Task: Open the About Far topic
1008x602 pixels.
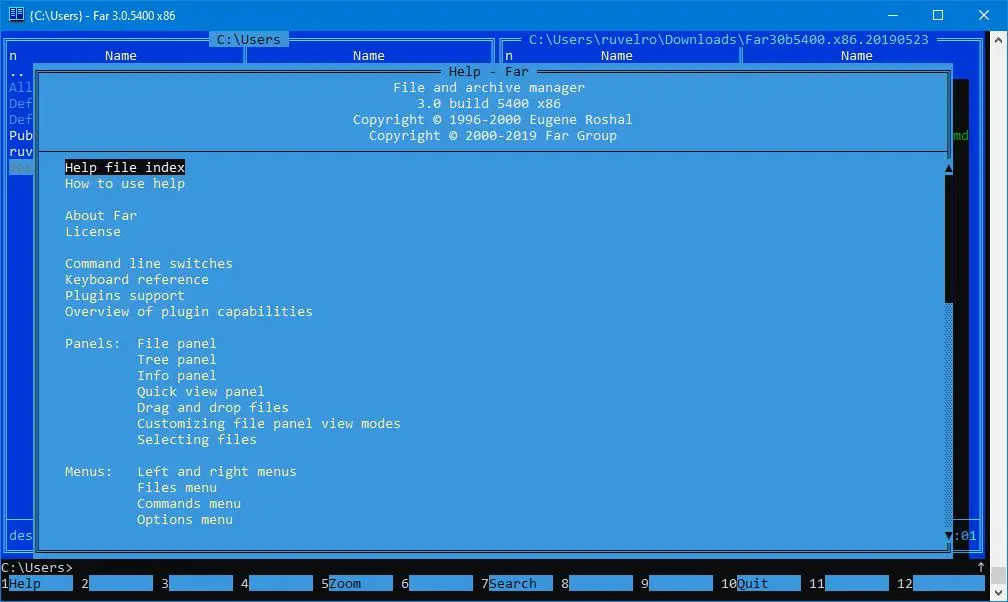Action: point(101,215)
